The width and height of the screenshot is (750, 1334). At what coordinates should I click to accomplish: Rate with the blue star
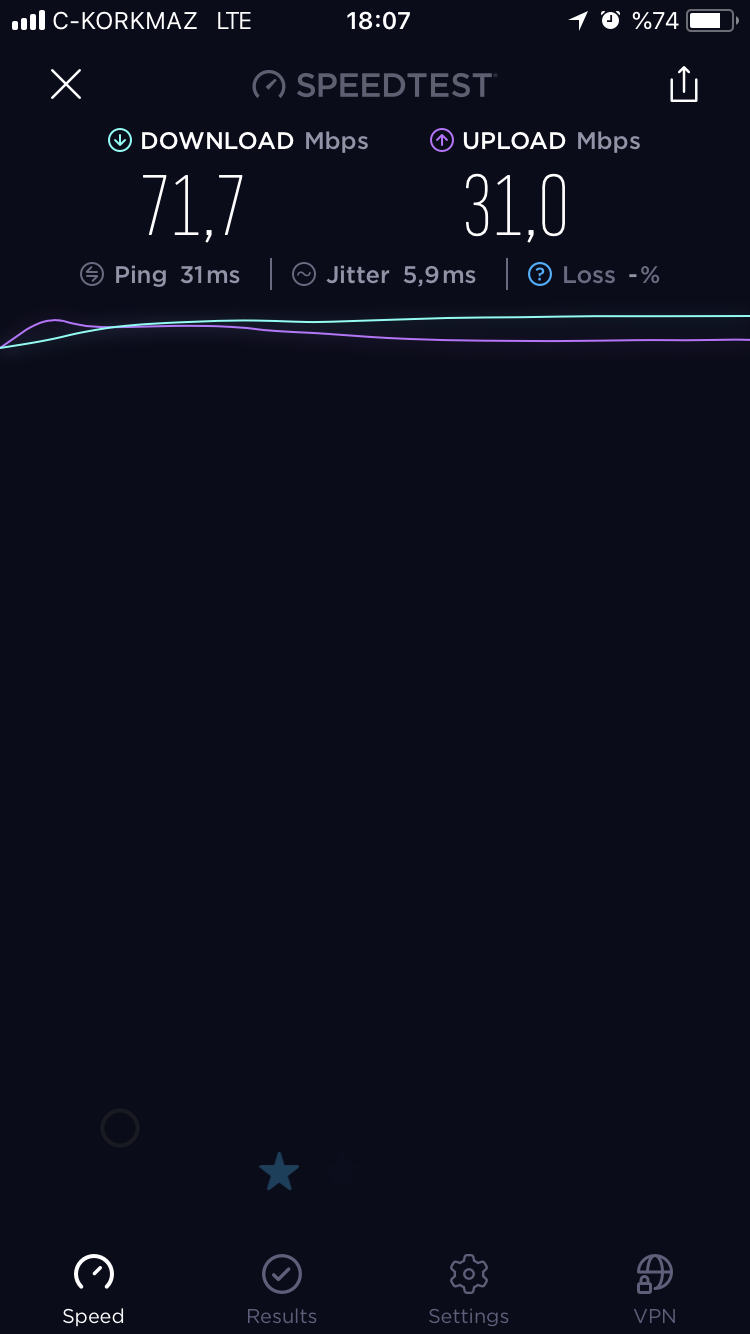coord(279,1171)
